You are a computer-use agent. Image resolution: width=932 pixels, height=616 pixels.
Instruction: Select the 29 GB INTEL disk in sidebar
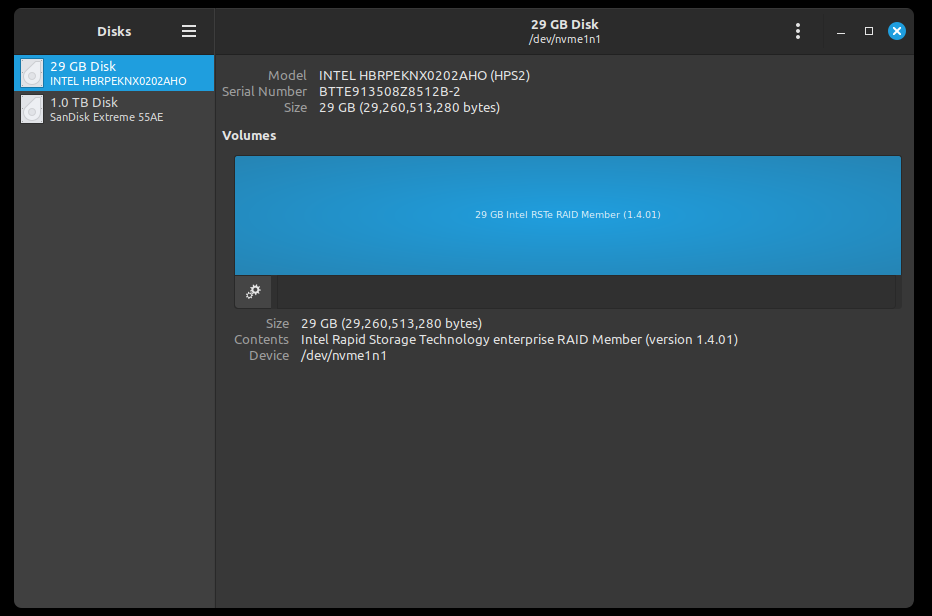pos(114,73)
